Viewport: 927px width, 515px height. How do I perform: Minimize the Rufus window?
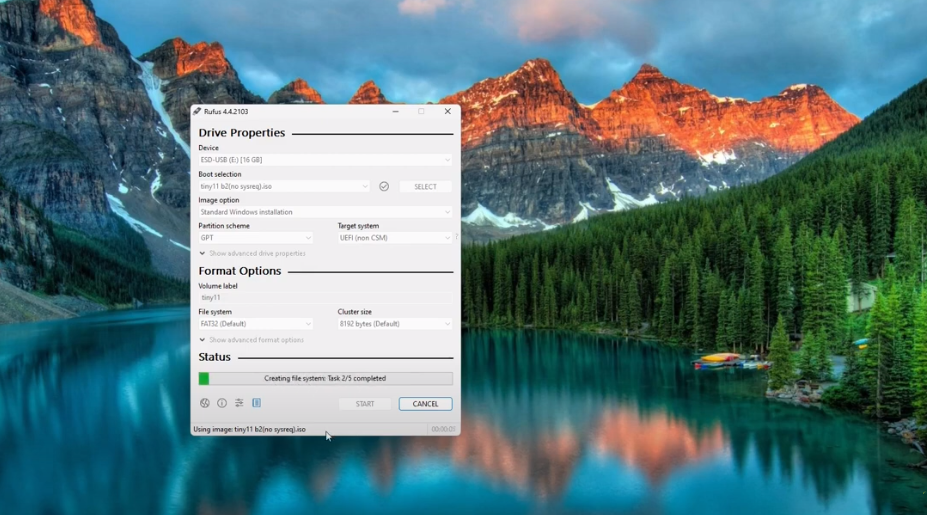[395, 112]
